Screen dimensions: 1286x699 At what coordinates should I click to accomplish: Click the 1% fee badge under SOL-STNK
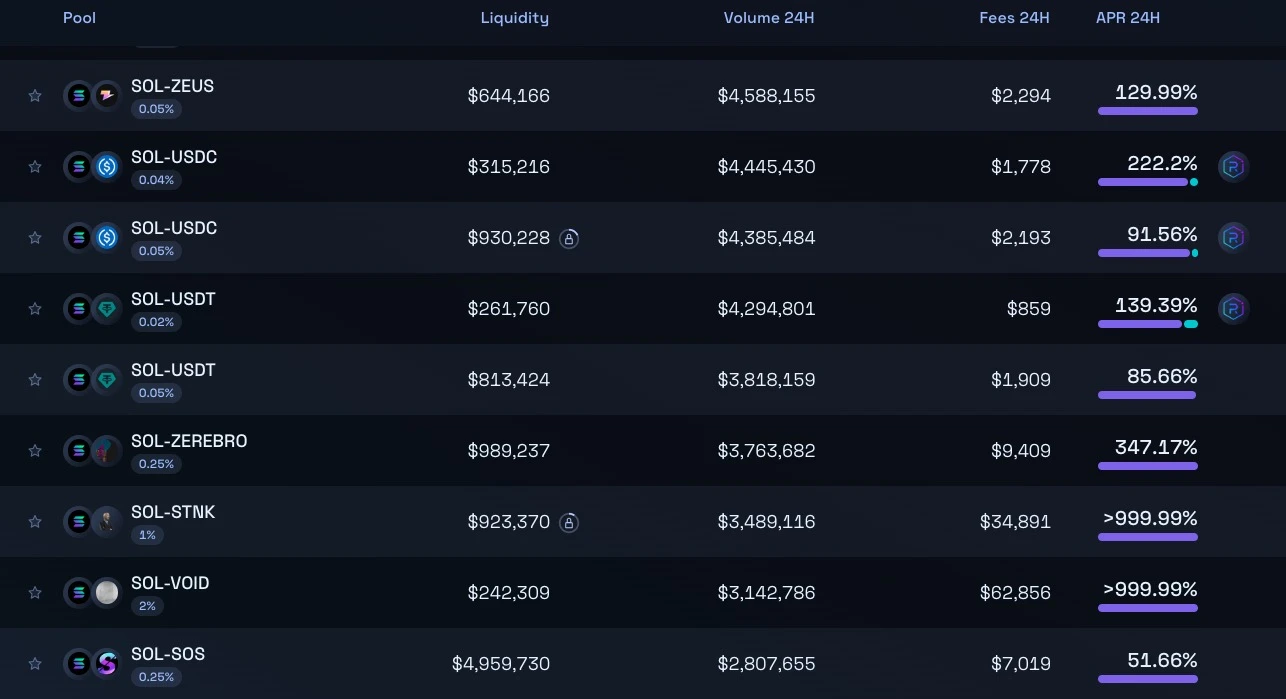(x=147, y=535)
